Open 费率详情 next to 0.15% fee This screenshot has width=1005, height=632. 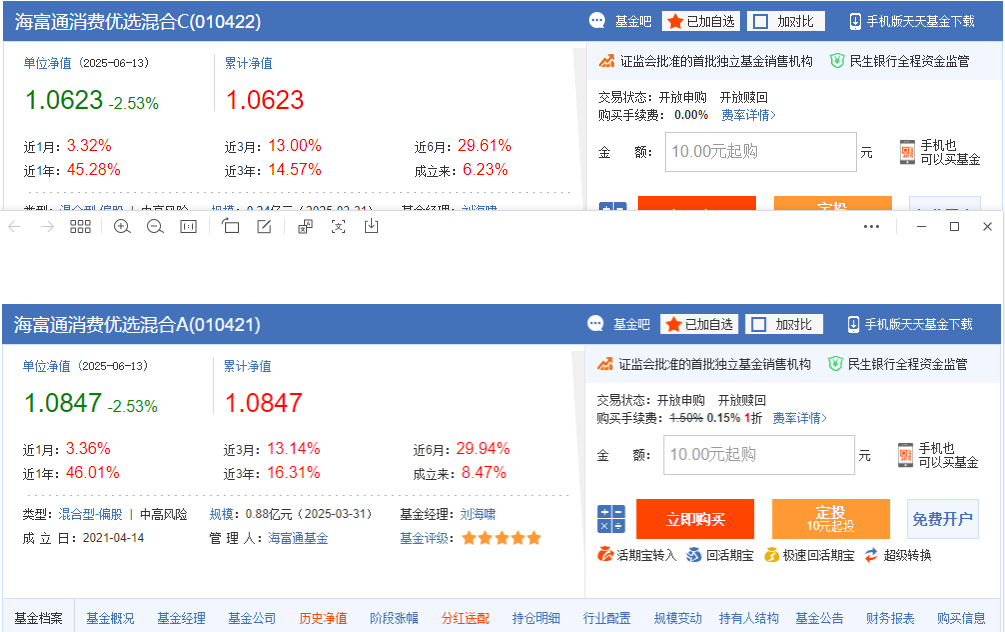[799, 419]
